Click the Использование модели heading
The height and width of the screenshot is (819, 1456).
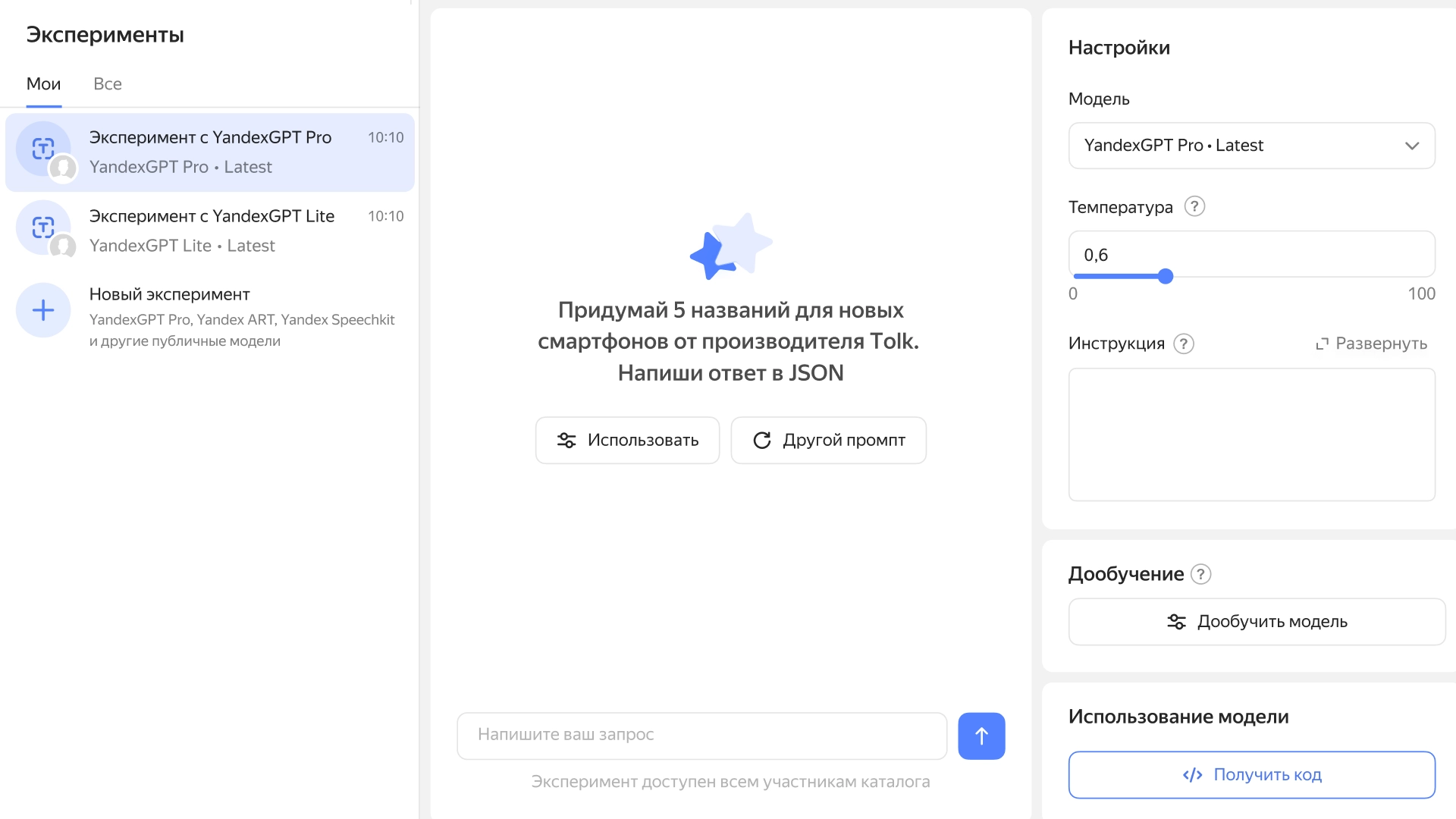pyautogui.click(x=1178, y=717)
